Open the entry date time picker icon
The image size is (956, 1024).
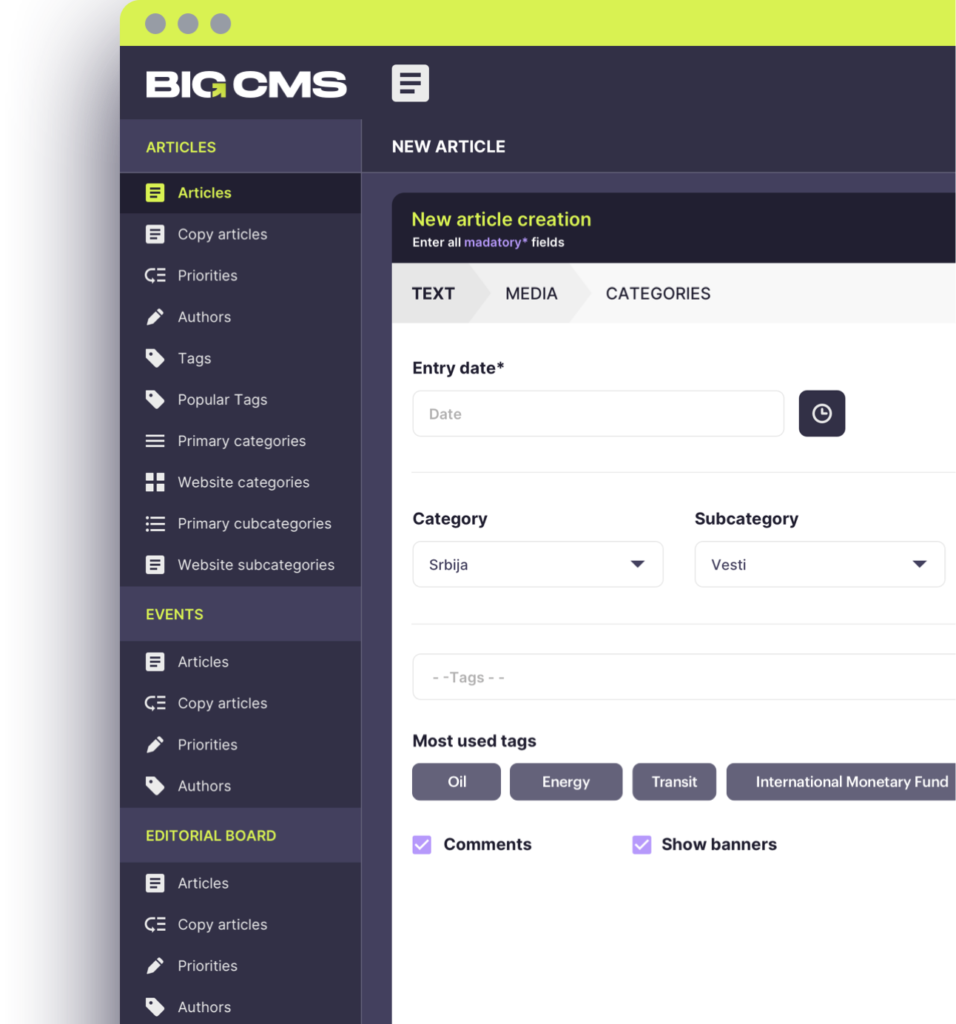coord(821,413)
